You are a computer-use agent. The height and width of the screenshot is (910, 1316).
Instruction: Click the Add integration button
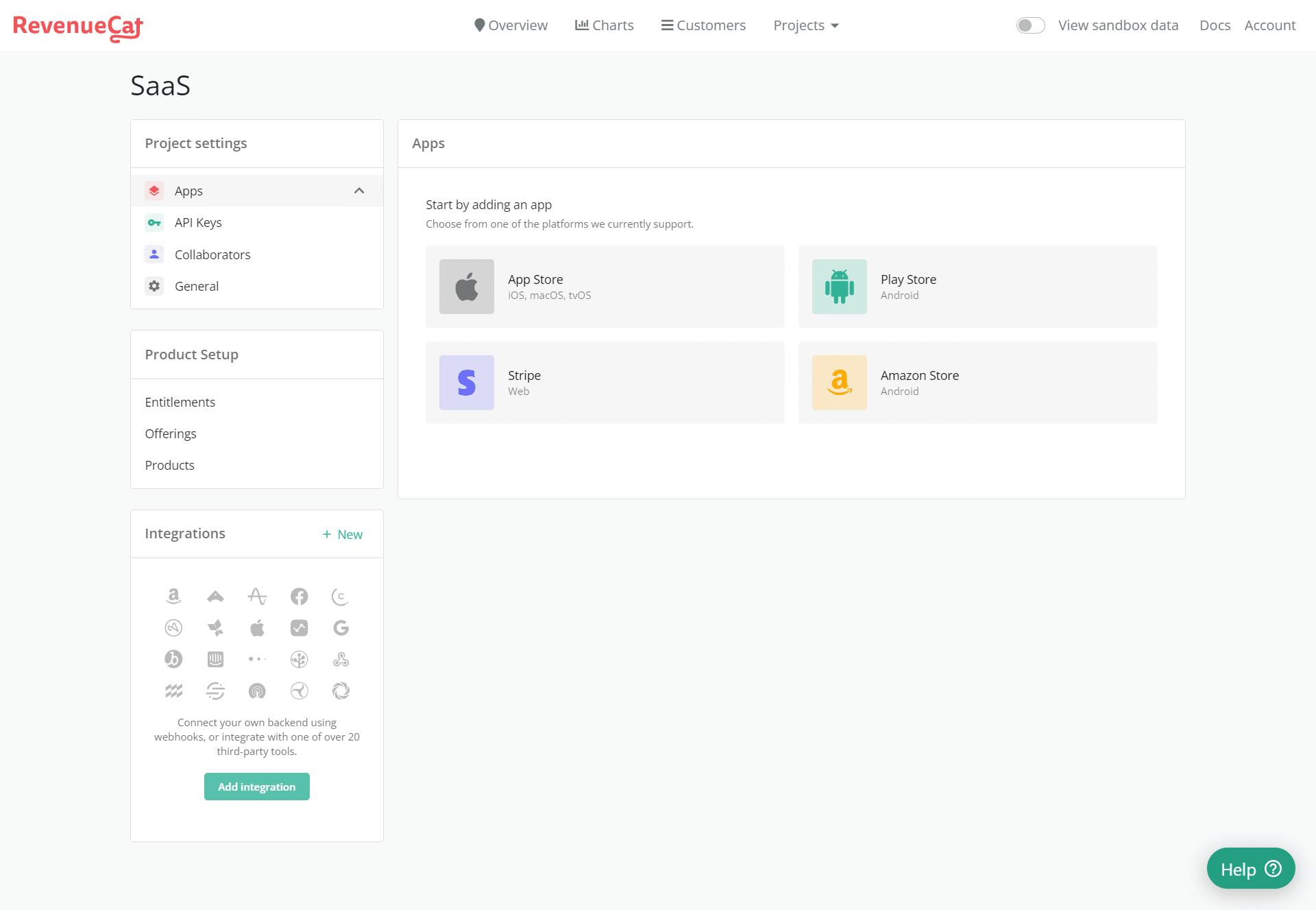257,787
